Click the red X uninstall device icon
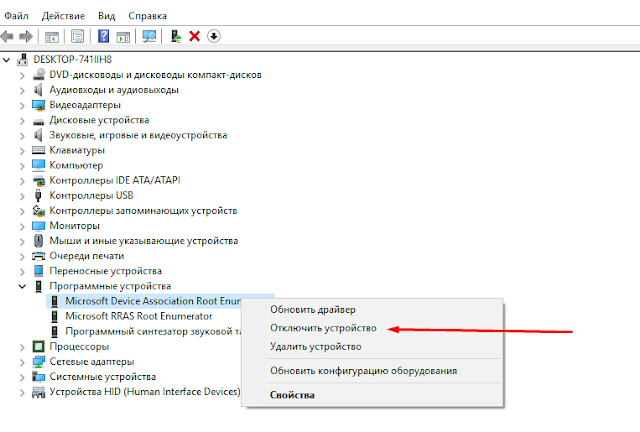Image resolution: width=640 pixels, height=432 pixels. 195,36
